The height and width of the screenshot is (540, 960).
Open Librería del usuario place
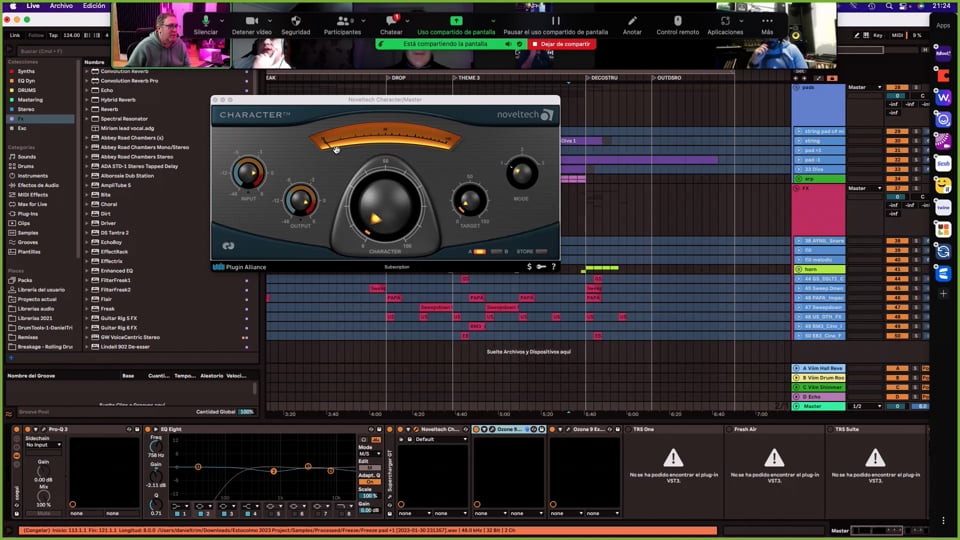(41, 290)
